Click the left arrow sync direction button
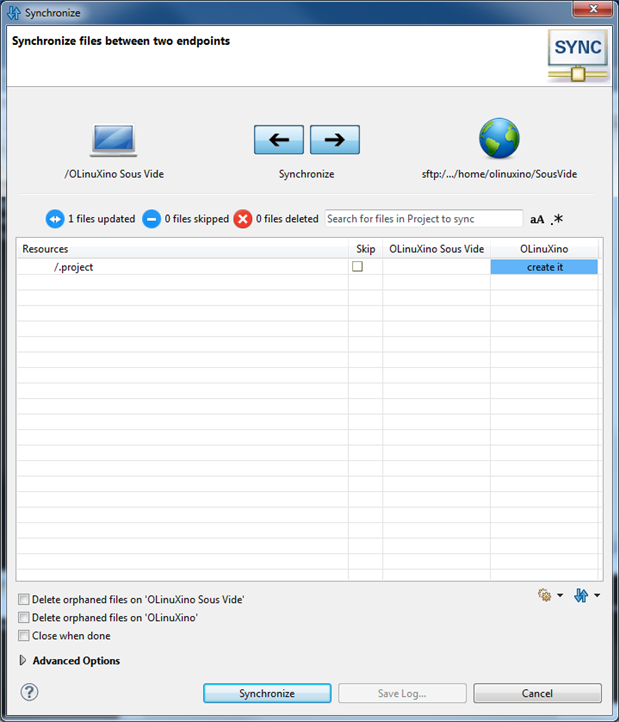The width and height of the screenshot is (619, 722). [x=279, y=140]
